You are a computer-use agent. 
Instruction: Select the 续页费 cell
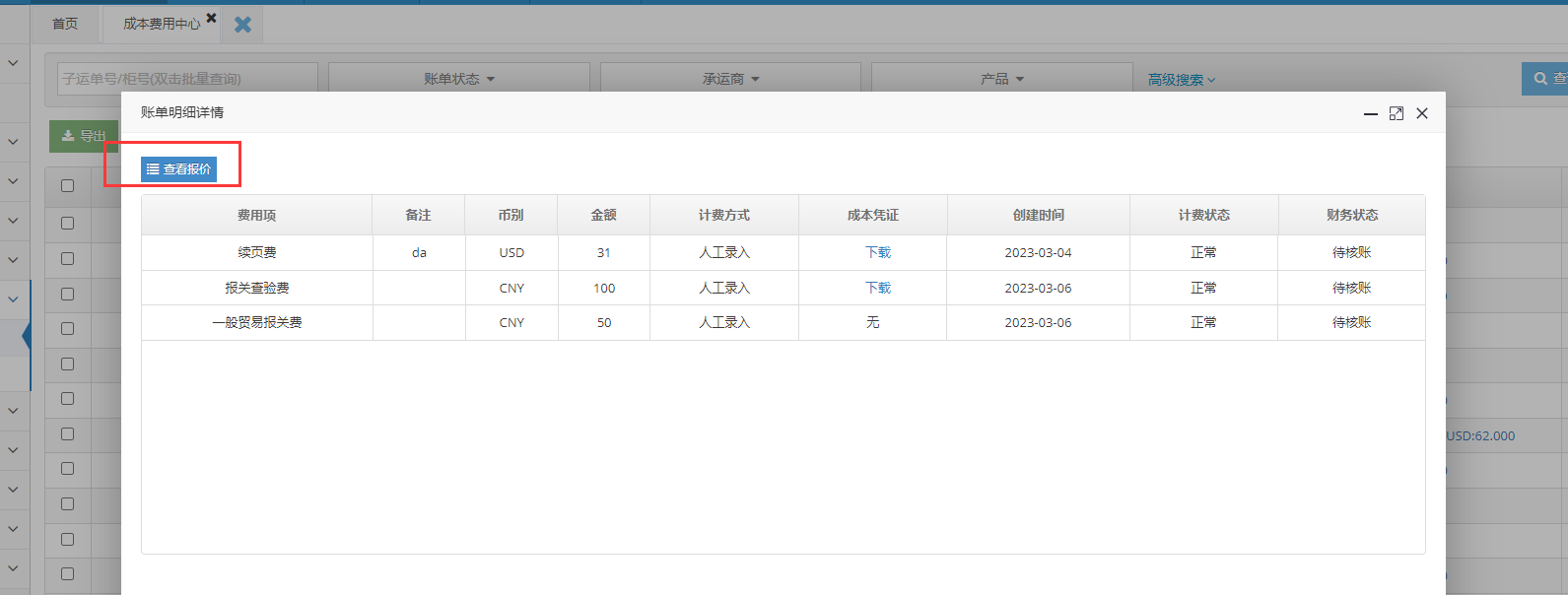[x=256, y=252]
